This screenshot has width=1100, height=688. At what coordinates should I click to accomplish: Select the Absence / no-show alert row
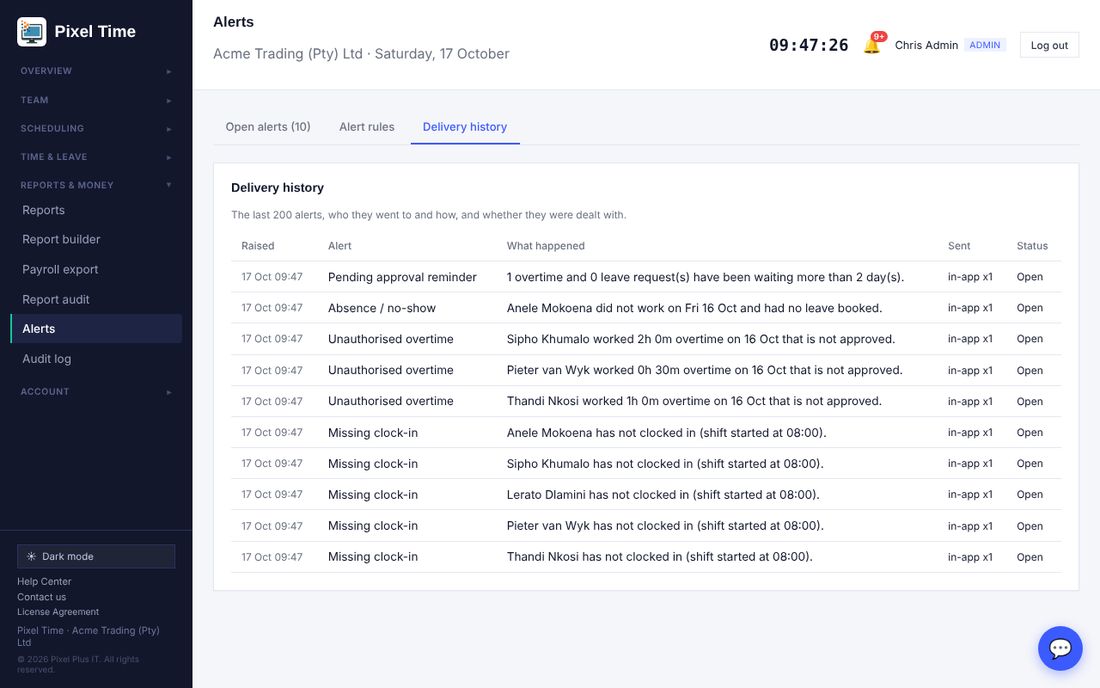[646, 308]
